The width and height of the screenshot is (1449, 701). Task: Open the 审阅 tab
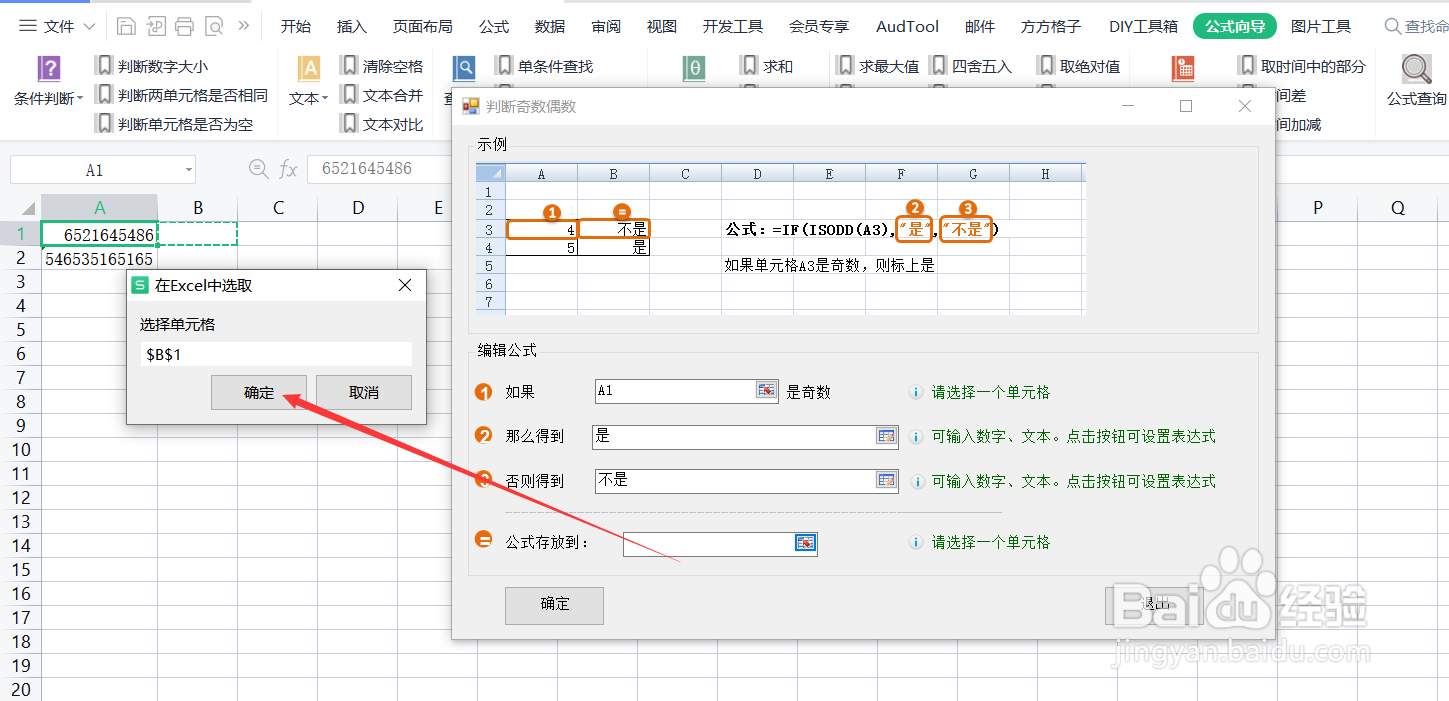pos(606,27)
